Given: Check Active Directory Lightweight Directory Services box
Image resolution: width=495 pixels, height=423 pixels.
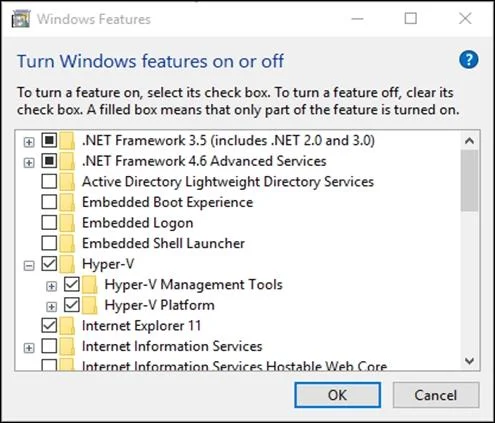Looking at the screenshot, I should [49, 182].
